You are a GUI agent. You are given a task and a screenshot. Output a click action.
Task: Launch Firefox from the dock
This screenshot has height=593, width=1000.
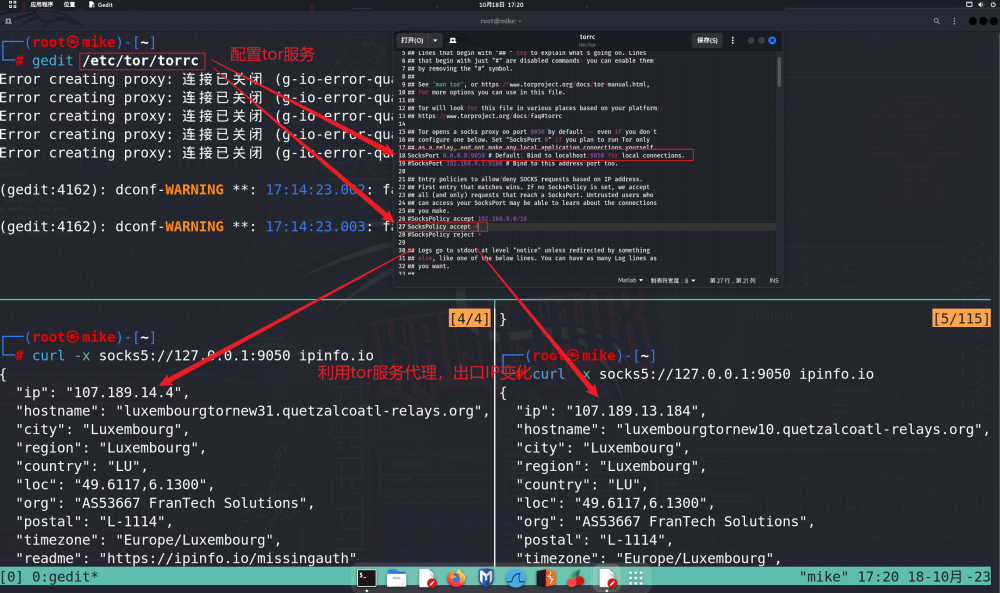[x=456, y=578]
